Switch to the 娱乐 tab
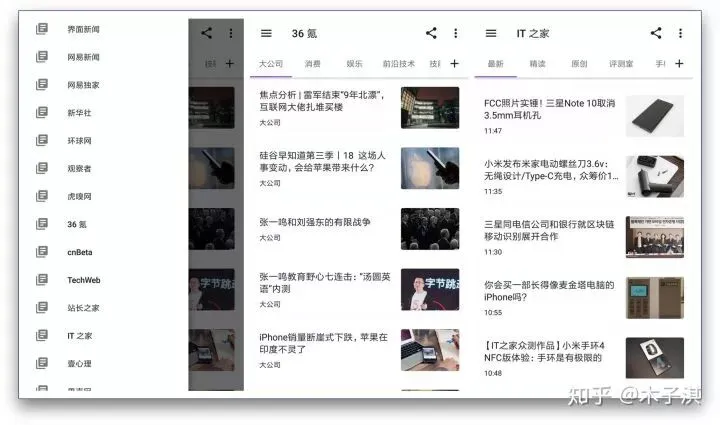The width and height of the screenshot is (720, 425). pos(354,64)
